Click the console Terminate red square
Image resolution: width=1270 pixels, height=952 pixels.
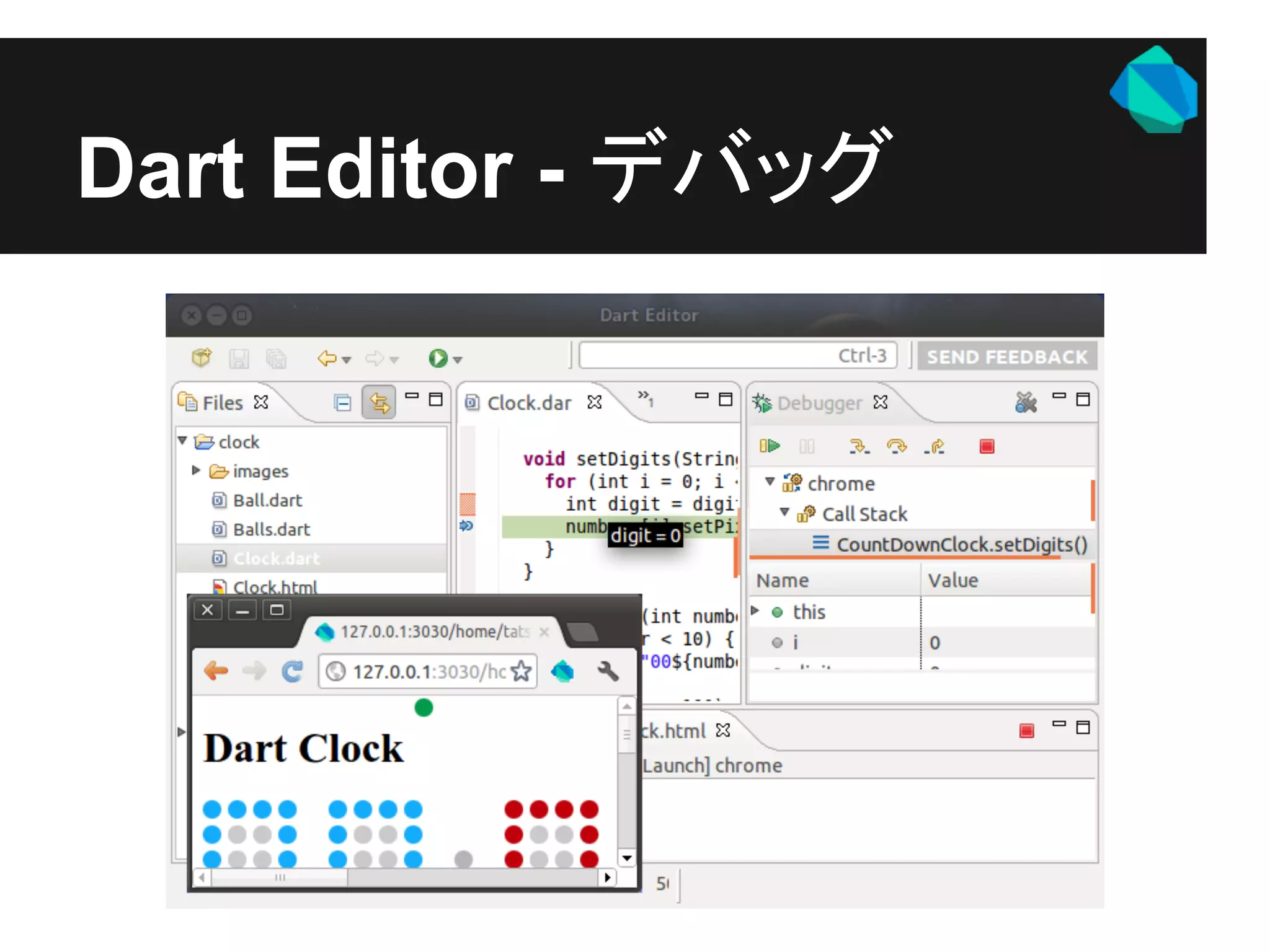[1027, 731]
